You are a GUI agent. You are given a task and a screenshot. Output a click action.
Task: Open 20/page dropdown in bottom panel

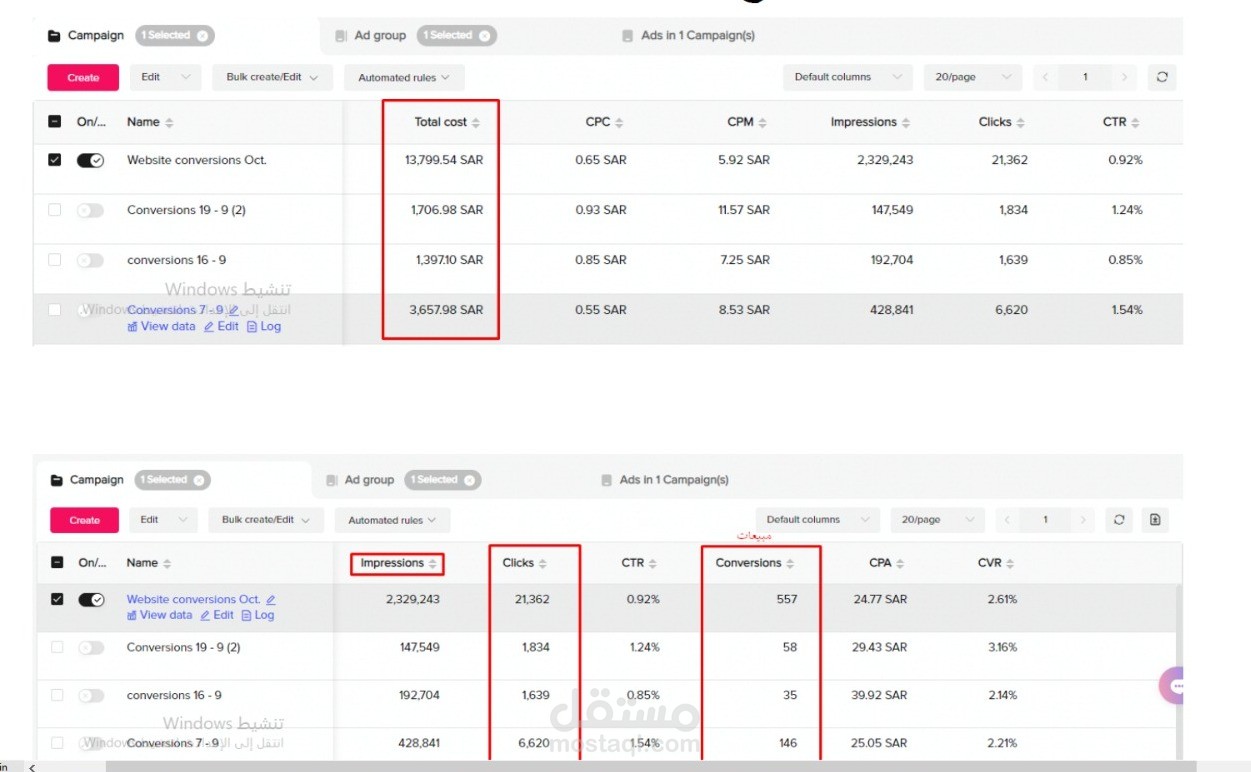[937, 520]
